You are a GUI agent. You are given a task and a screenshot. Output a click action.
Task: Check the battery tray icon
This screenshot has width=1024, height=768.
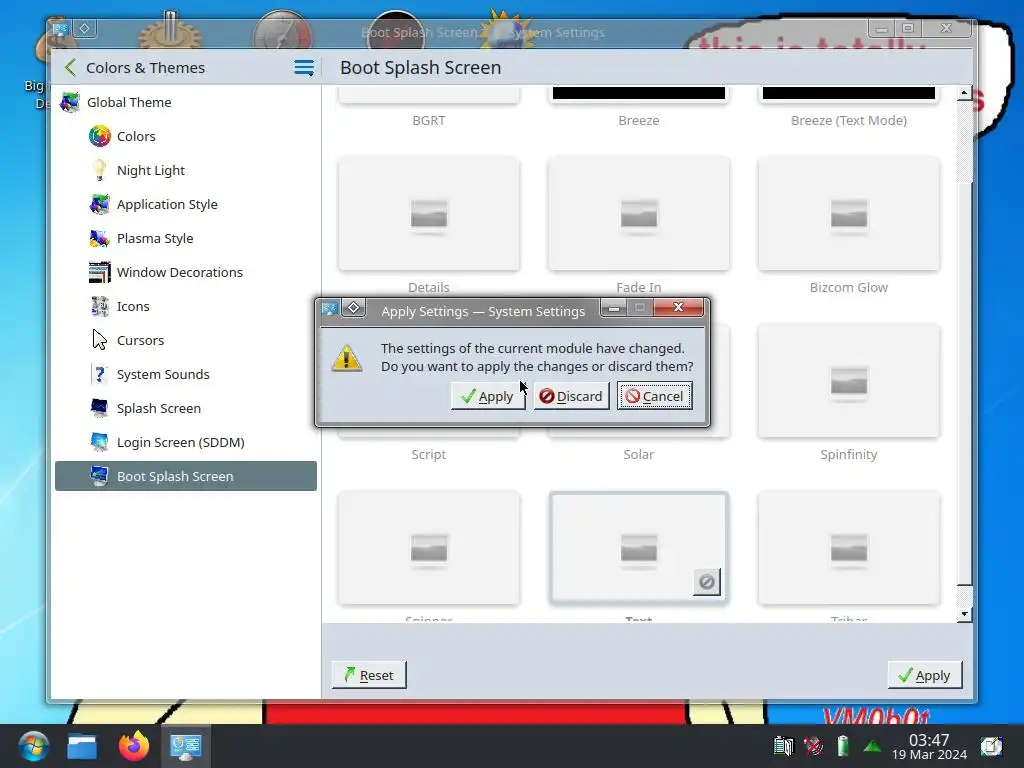pos(842,745)
